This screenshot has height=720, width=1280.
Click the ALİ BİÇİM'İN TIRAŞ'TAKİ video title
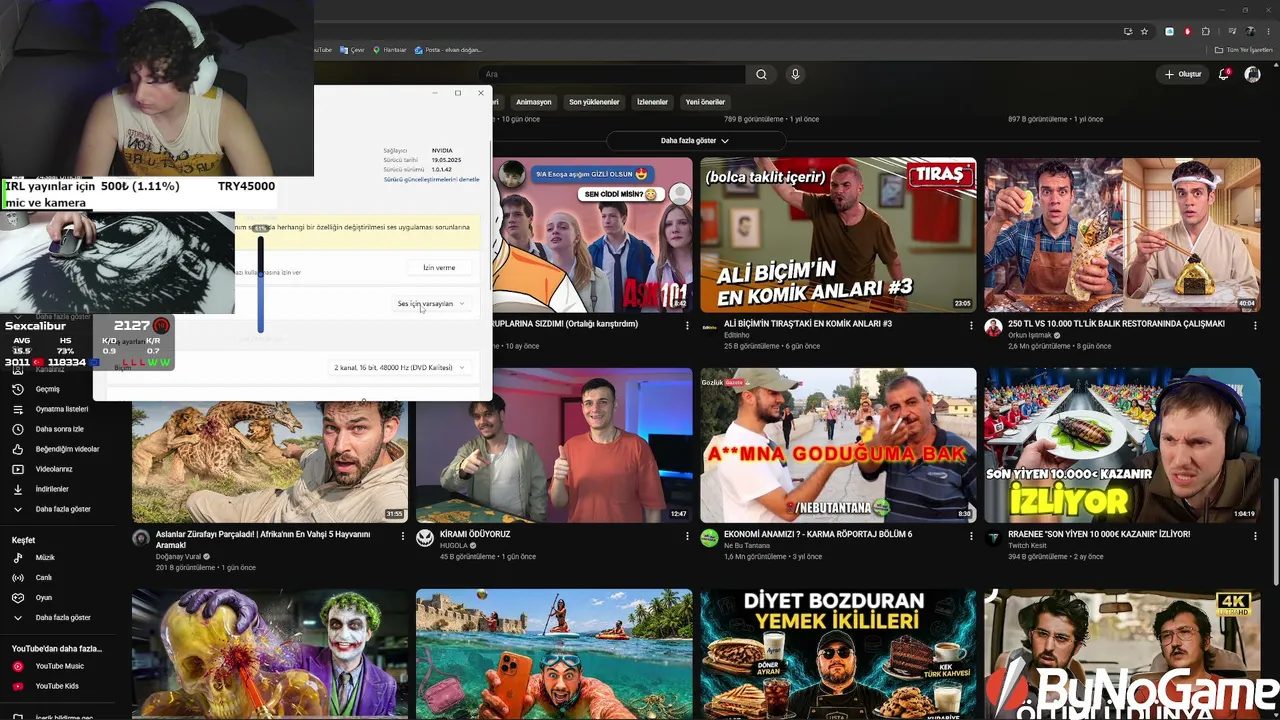pyautogui.click(x=808, y=324)
